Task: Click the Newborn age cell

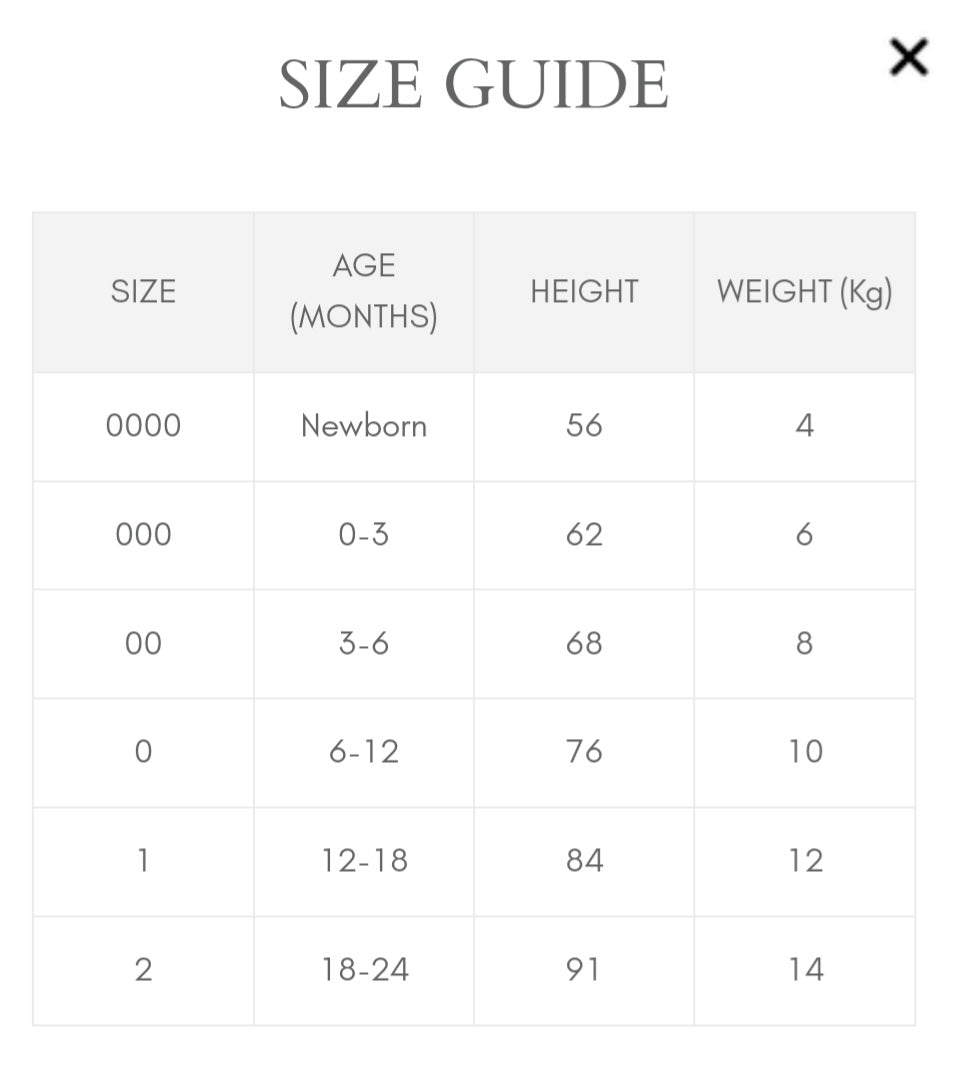Action: coord(364,426)
